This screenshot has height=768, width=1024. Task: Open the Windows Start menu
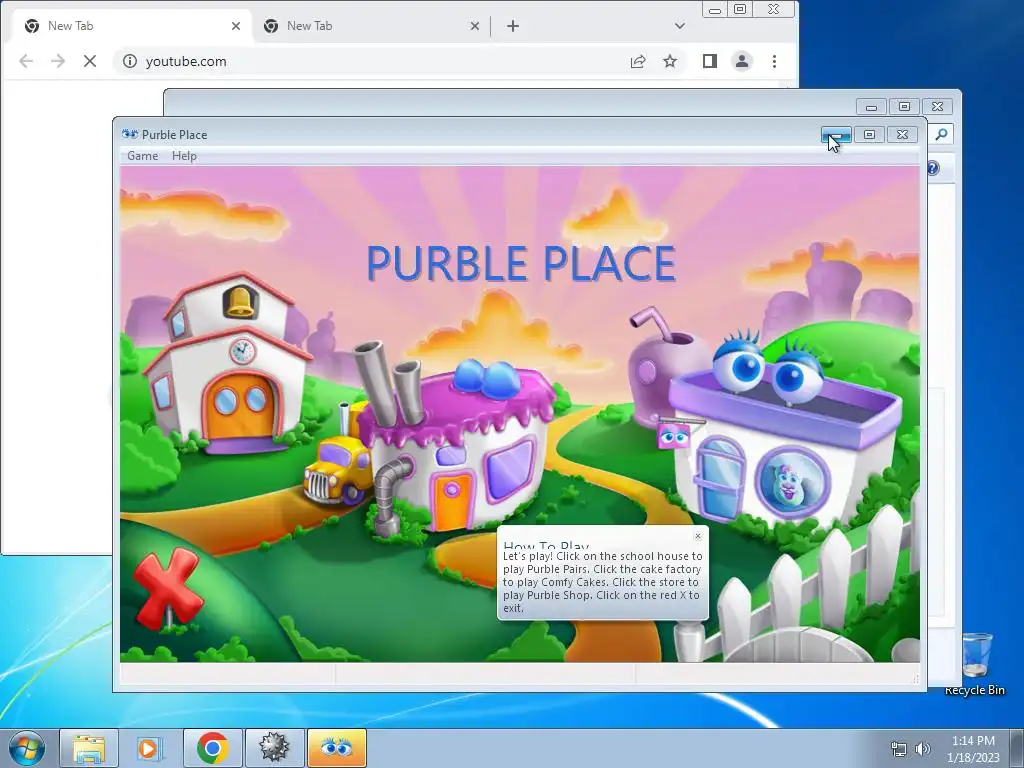pyautogui.click(x=27, y=748)
